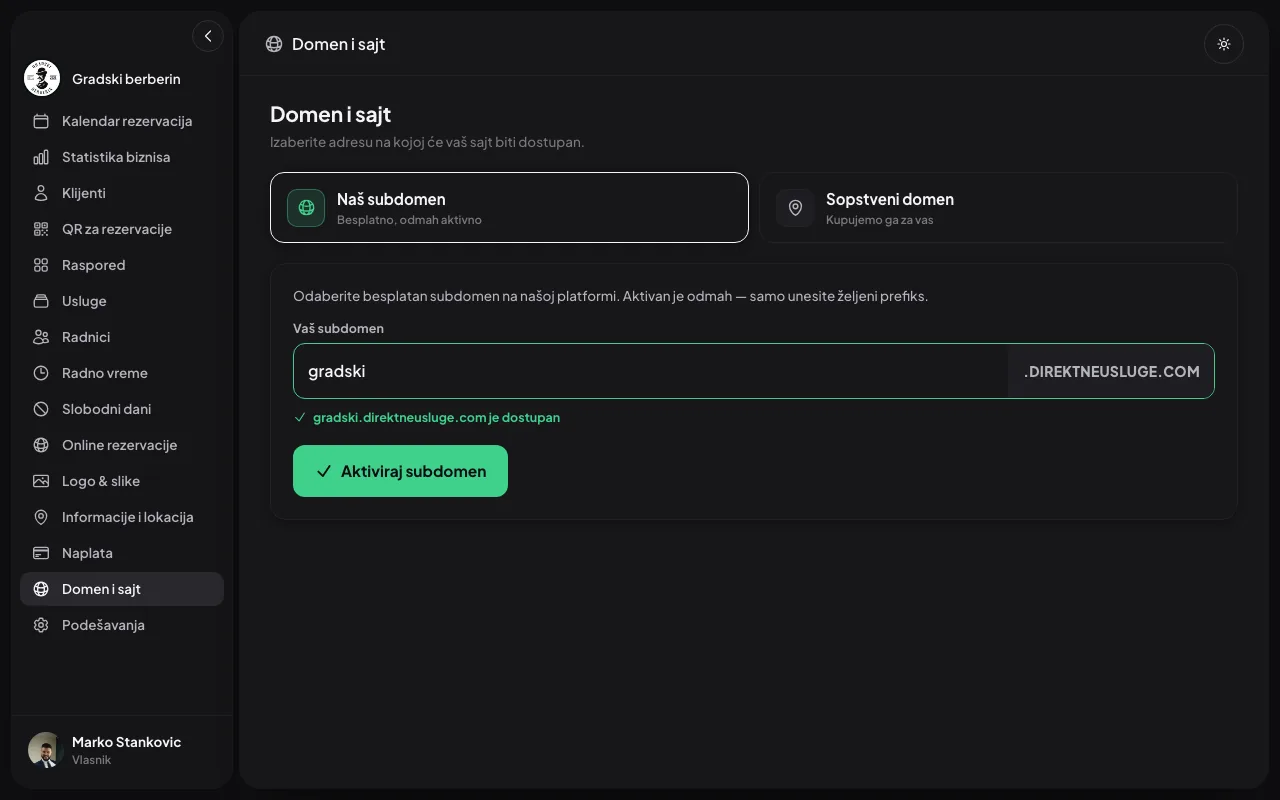This screenshot has height=800, width=1280.
Task: Open the Logo & slike image icon
Action: [x=41, y=481]
